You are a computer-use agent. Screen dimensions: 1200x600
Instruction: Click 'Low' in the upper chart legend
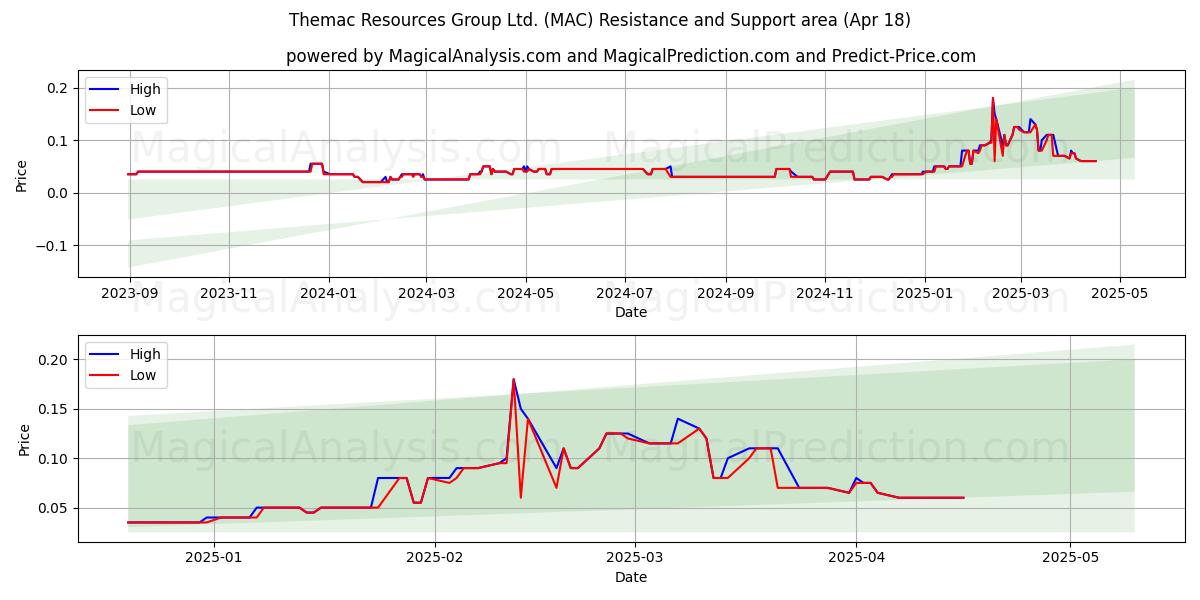[x=143, y=110]
